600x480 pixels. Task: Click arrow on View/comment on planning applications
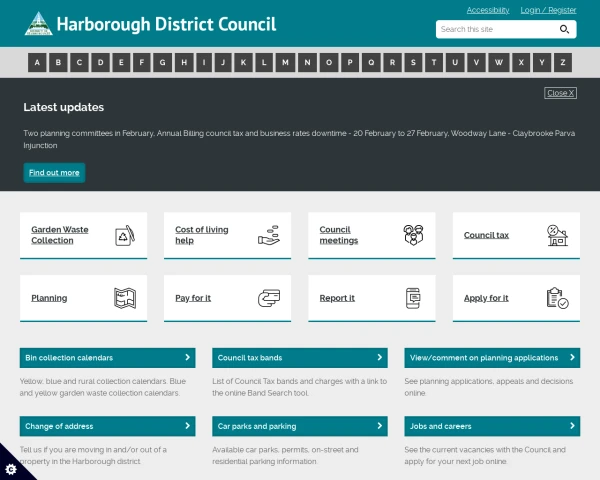click(x=572, y=357)
